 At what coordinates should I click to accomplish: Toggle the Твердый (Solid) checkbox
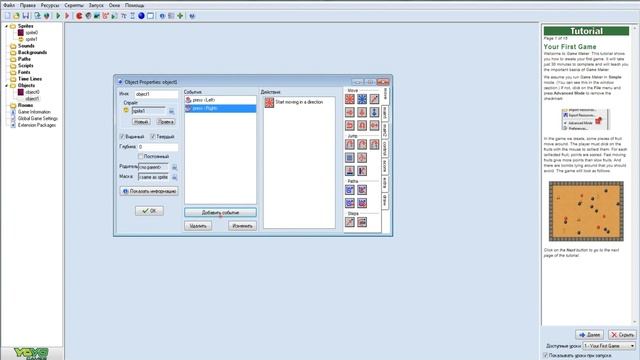pyautogui.click(x=152, y=136)
